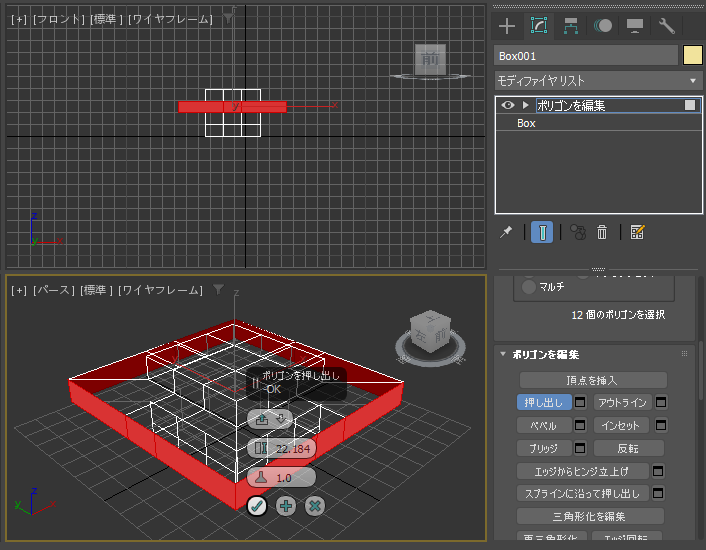Expand the ポリゴンを編集 modifier sub-objects
This screenshot has height=550, width=706.
(x=525, y=105)
